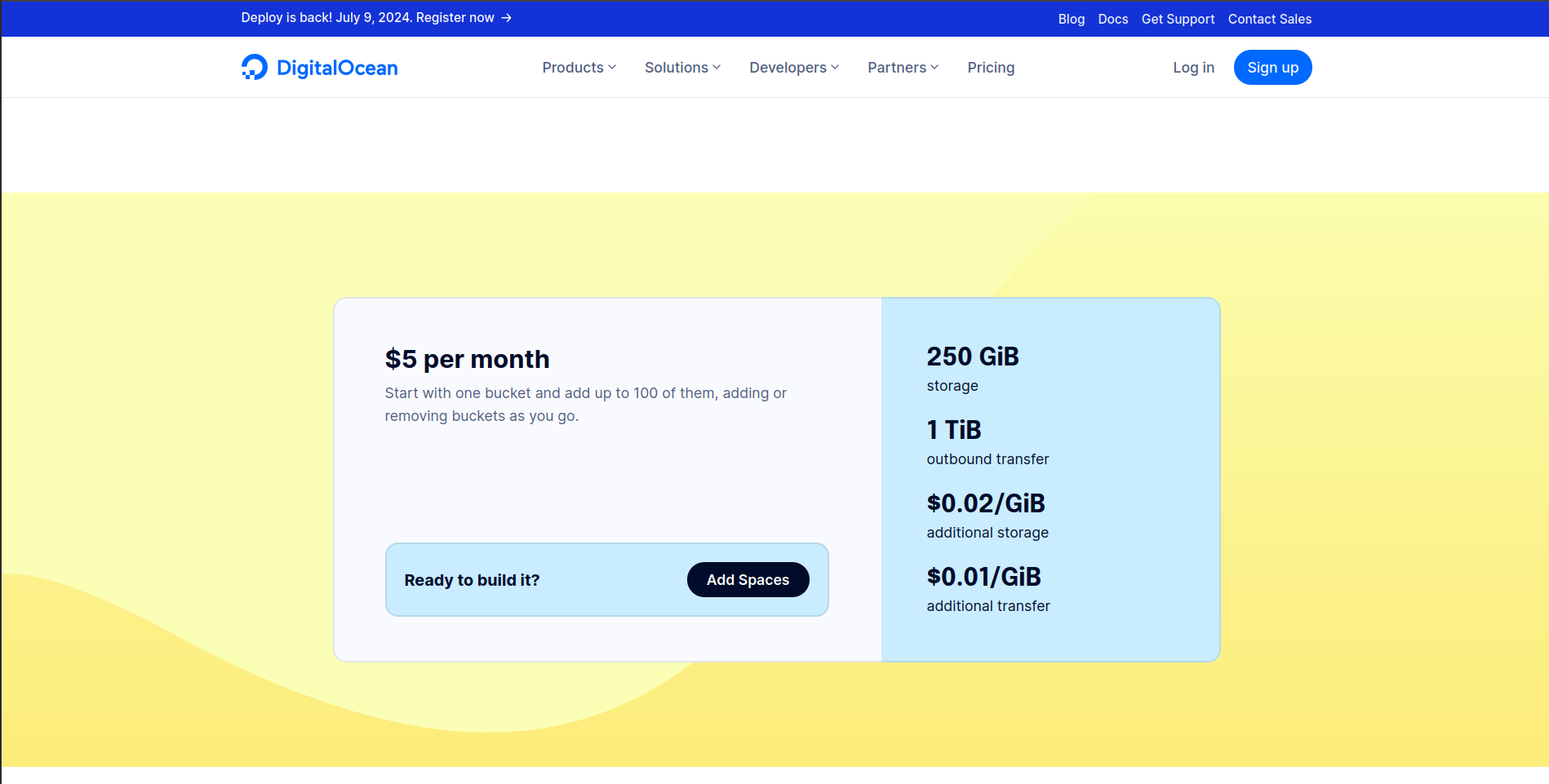Open the Docs link

point(1112,19)
